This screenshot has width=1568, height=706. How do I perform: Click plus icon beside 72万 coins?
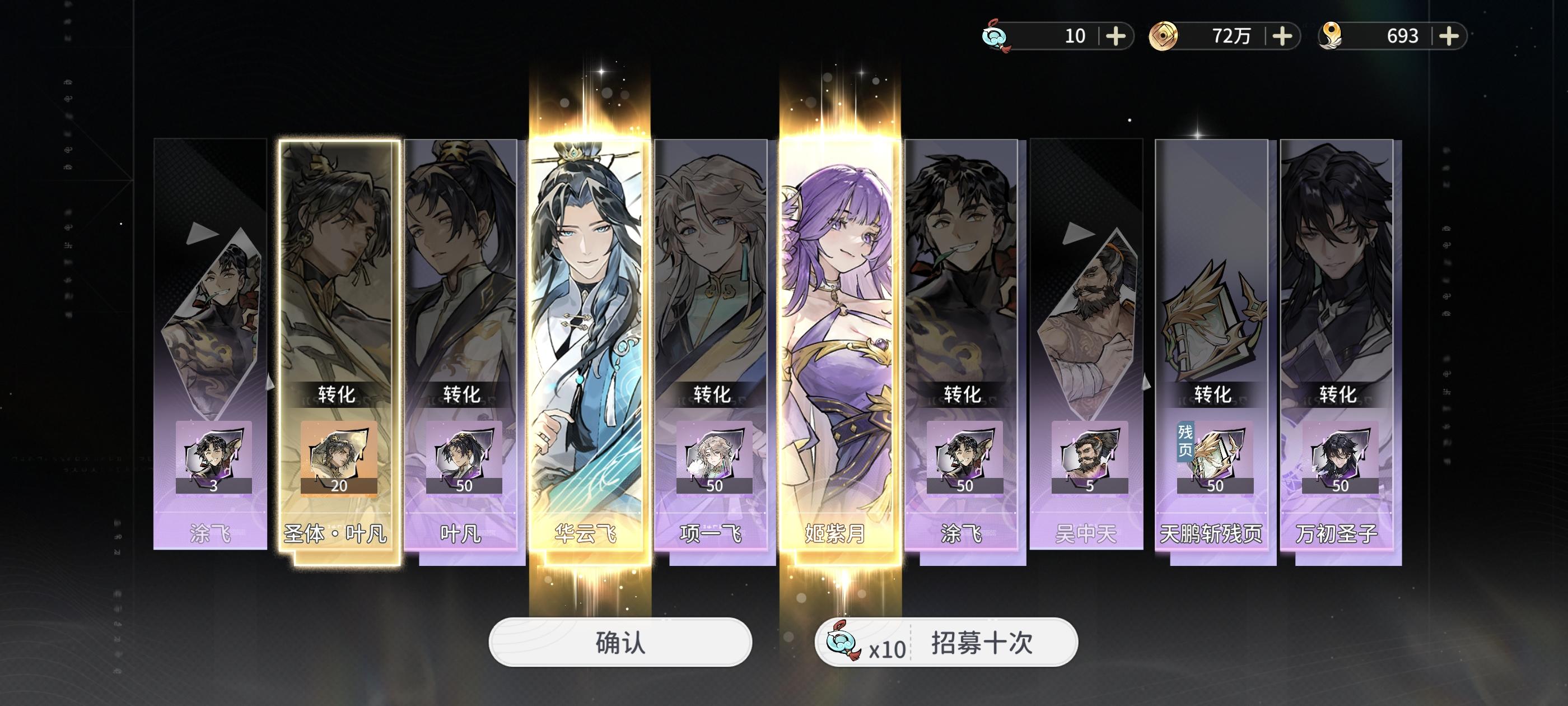[1282, 36]
